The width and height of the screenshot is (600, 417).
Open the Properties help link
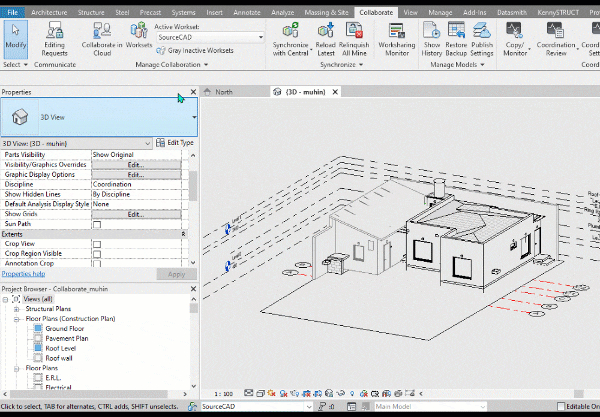tap(23, 274)
